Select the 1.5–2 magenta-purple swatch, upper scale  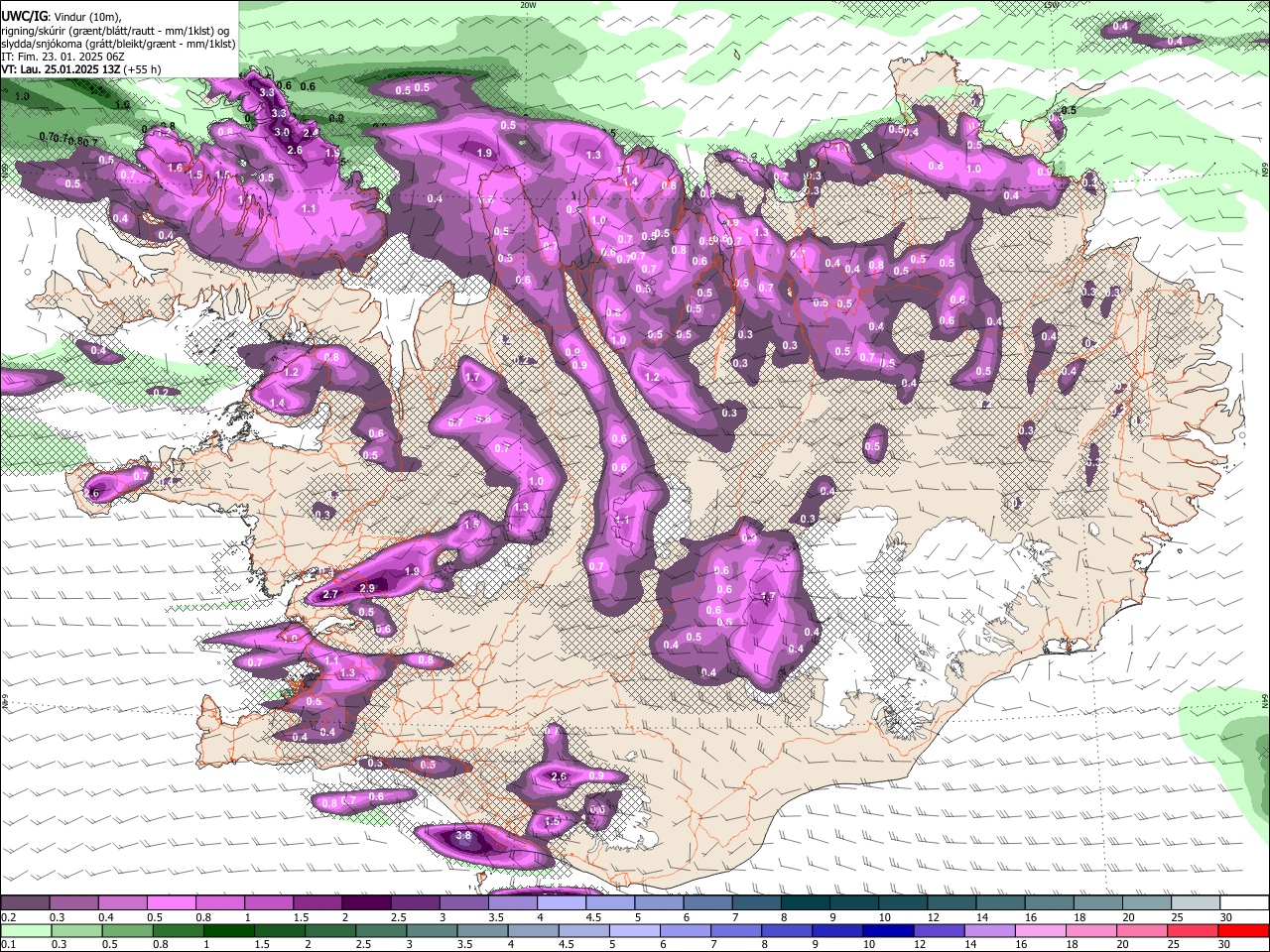[x=317, y=903]
